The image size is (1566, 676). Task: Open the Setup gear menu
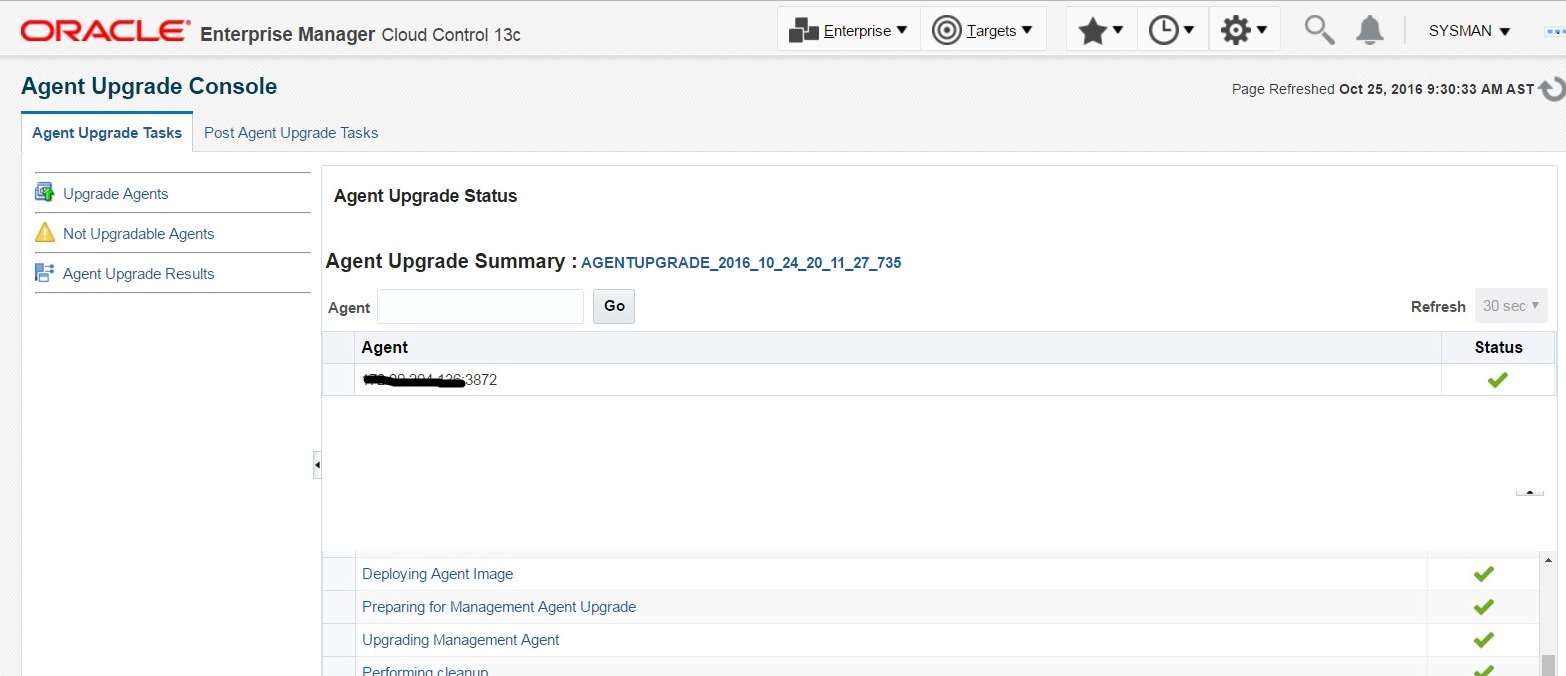1244,30
